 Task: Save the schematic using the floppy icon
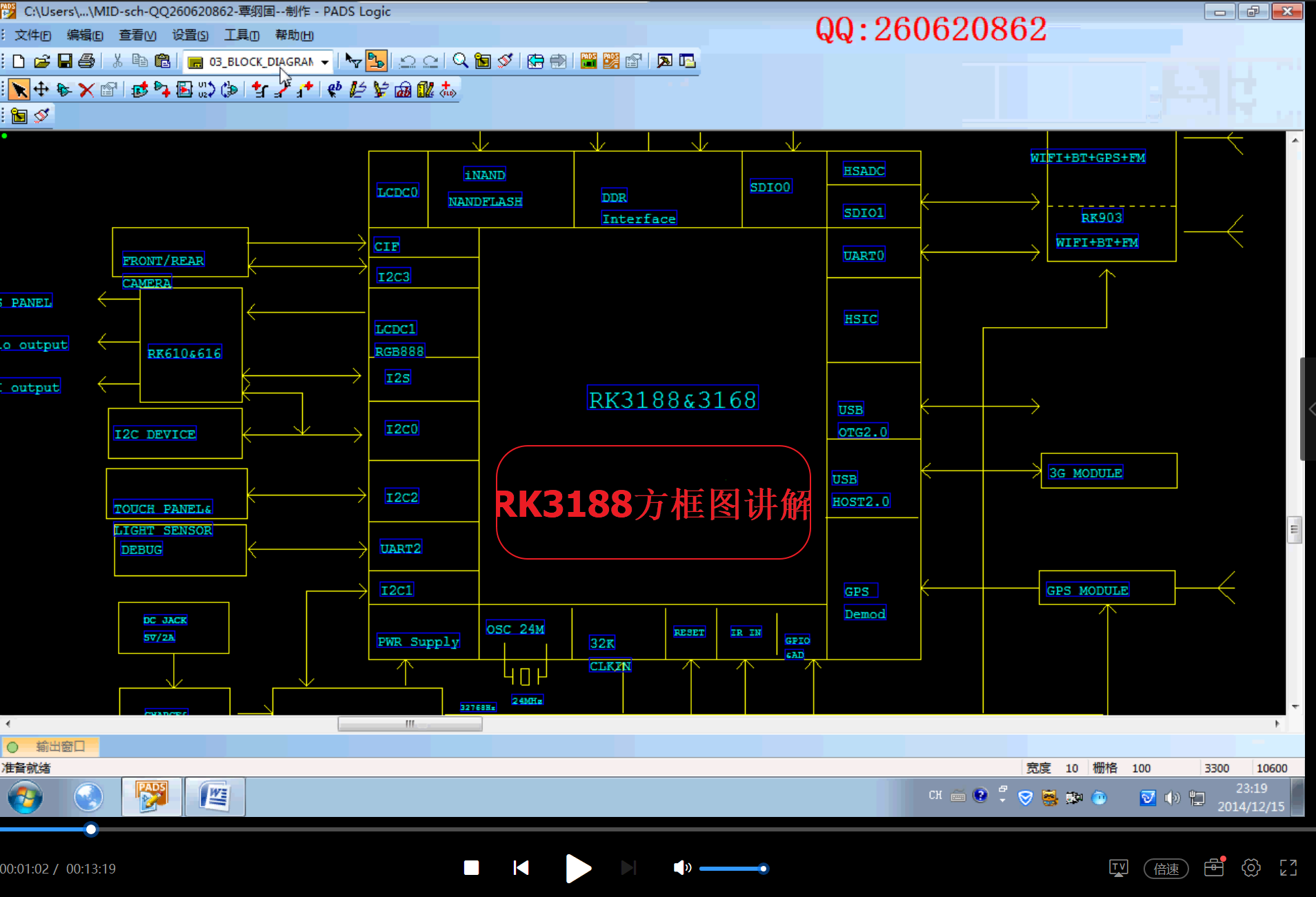click(x=65, y=61)
